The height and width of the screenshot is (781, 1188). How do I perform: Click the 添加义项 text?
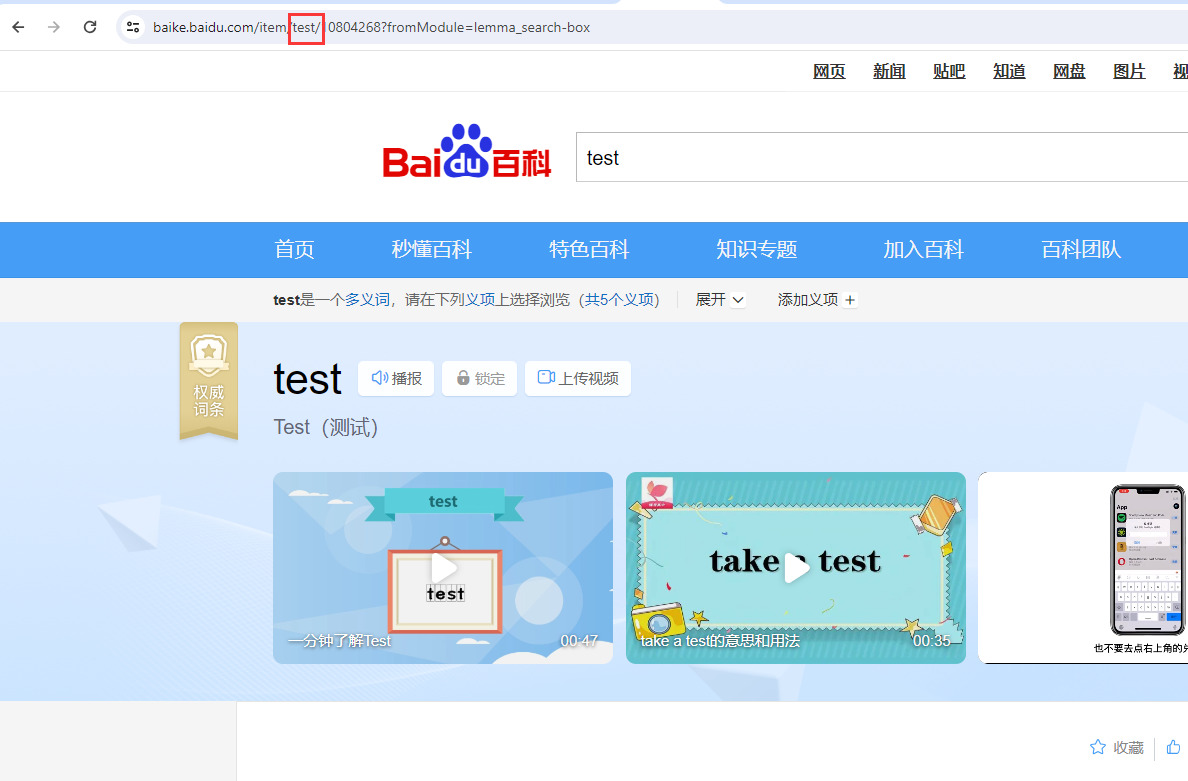point(808,300)
